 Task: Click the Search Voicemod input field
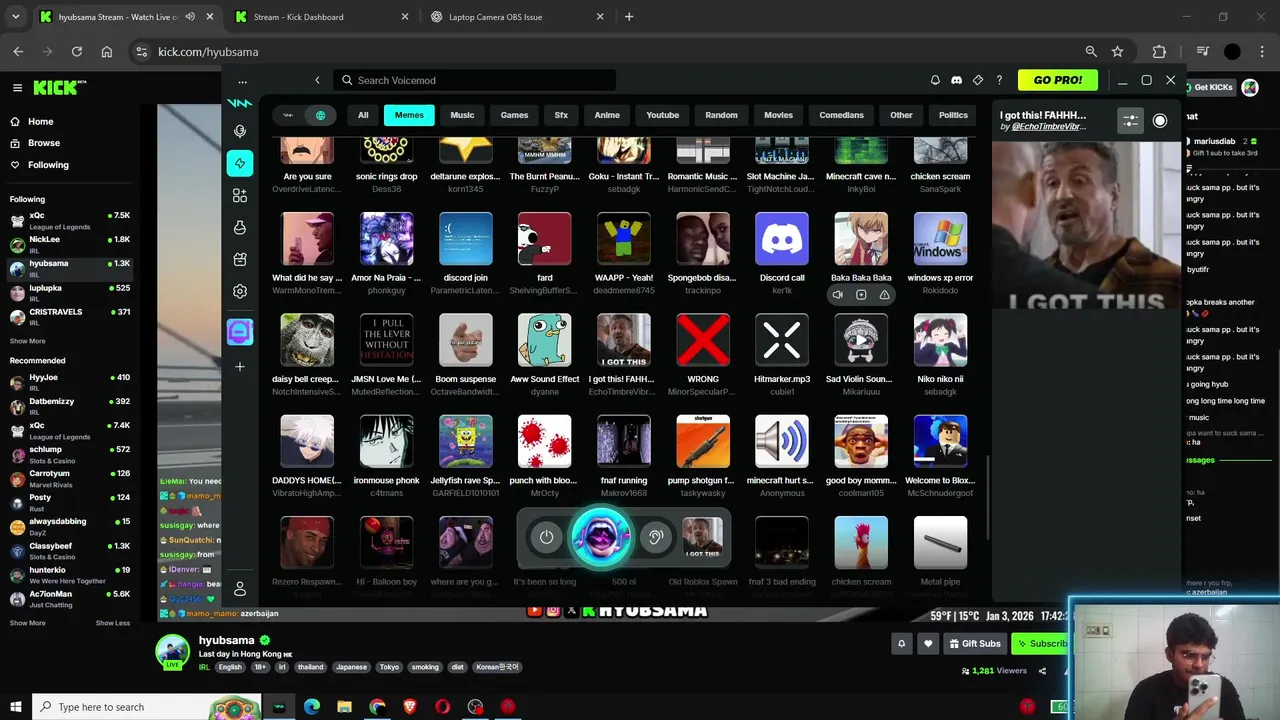[x=475, y=80]
